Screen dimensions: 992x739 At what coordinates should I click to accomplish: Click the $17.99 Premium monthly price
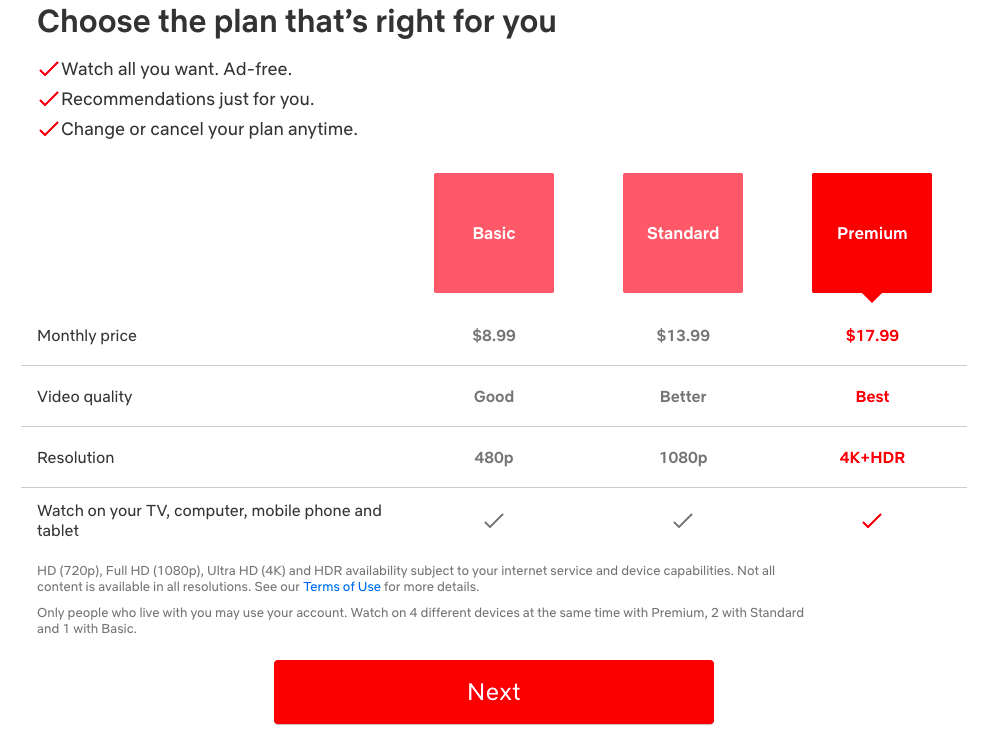(x=872, y=335)
